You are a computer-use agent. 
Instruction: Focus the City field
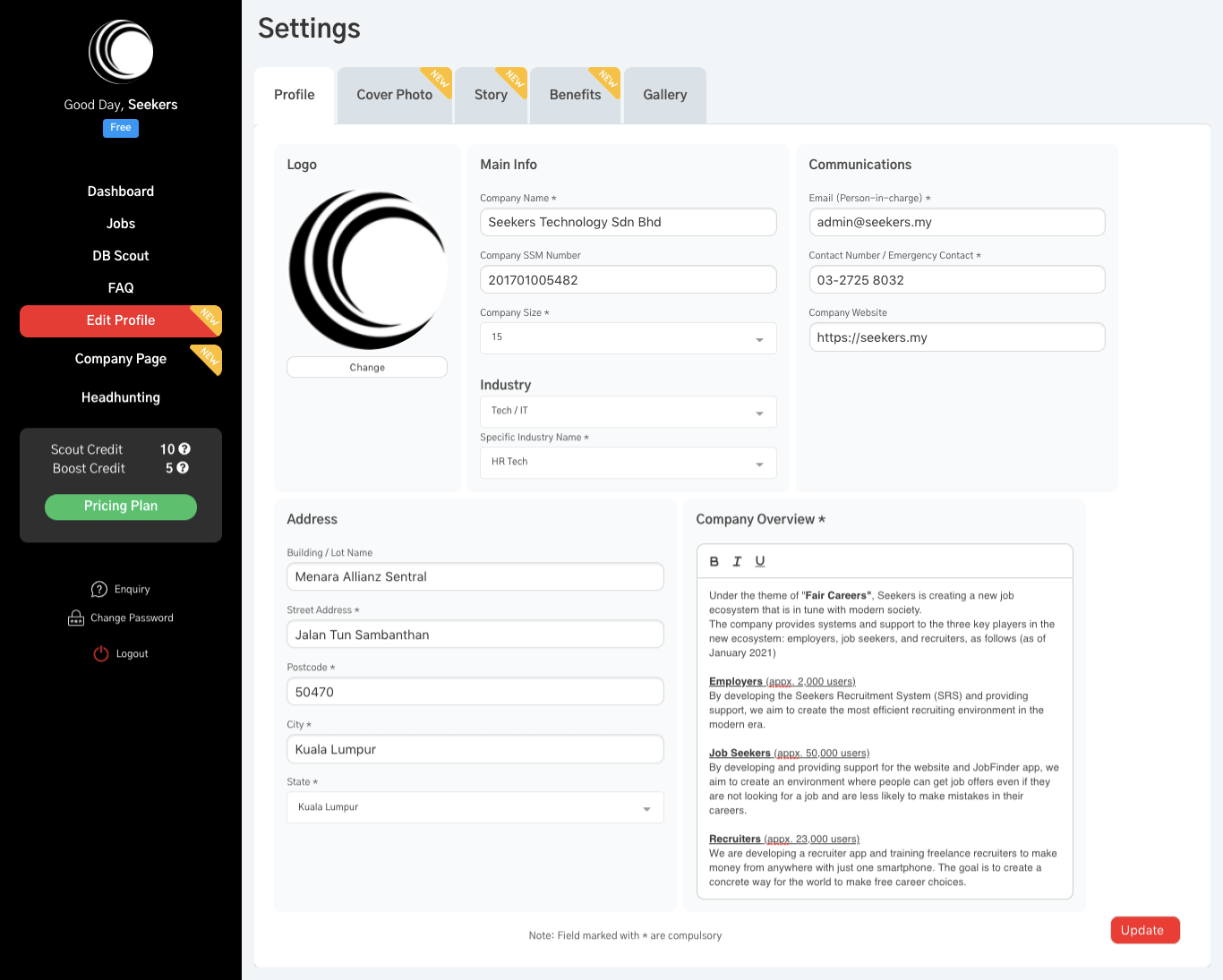tap(475, 749)
